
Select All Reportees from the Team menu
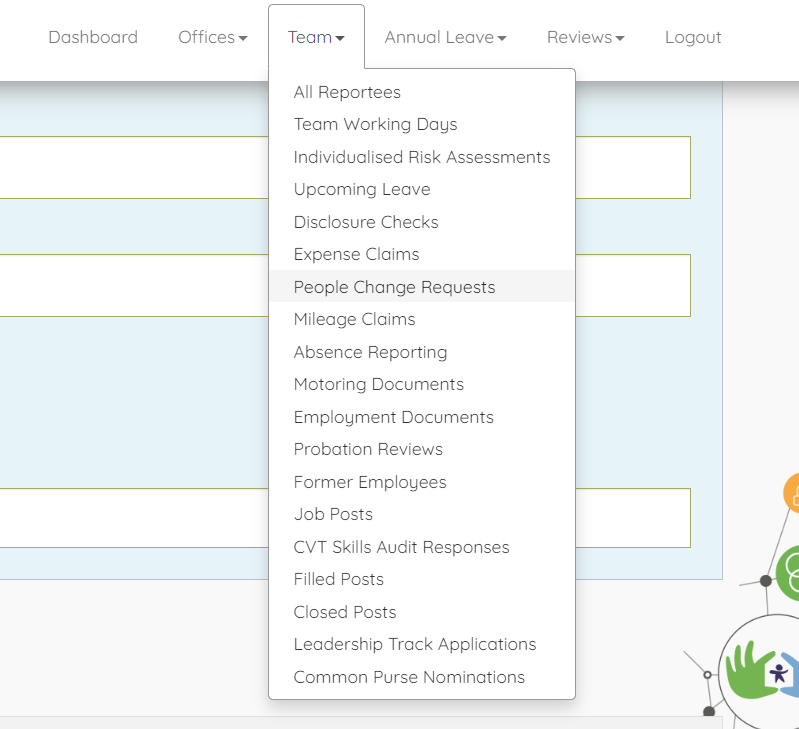(347, 92)
